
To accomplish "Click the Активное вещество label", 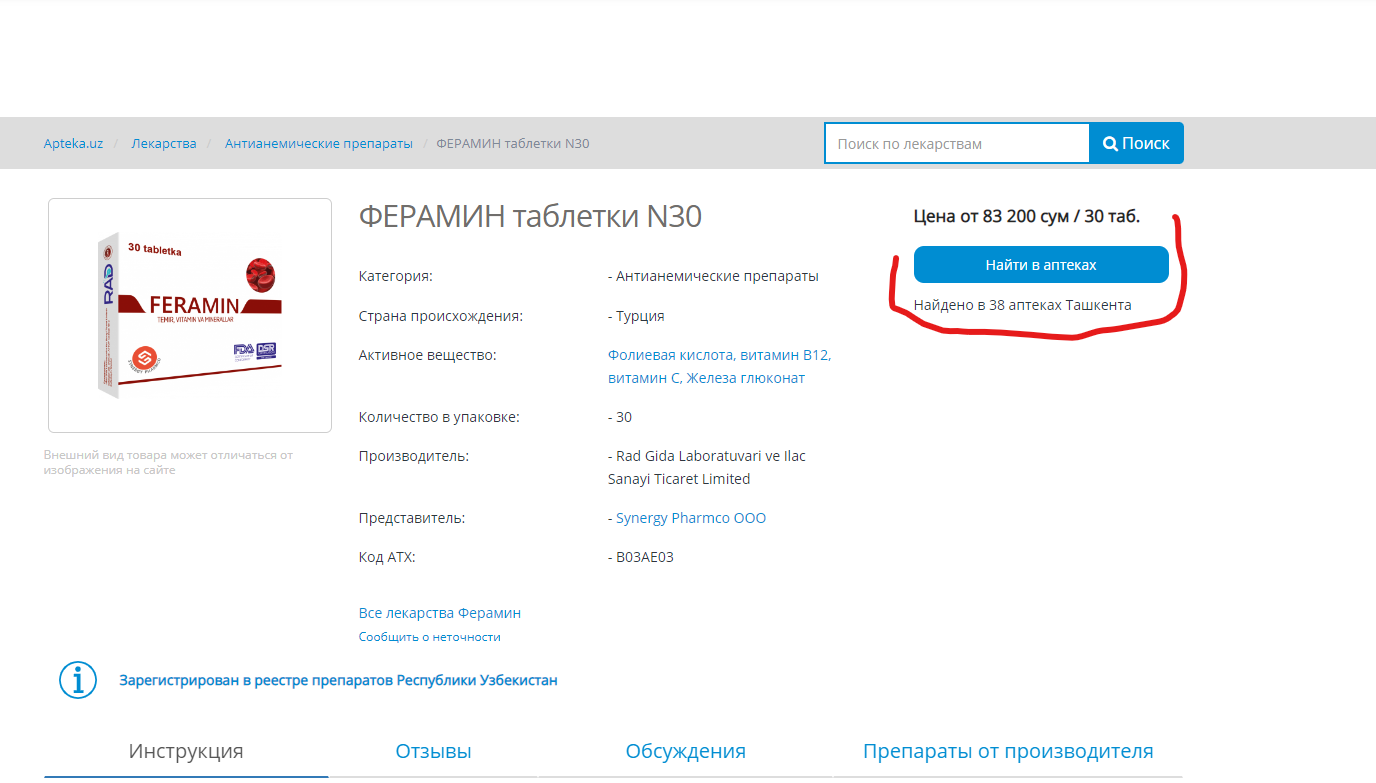I will coord(428,355).
